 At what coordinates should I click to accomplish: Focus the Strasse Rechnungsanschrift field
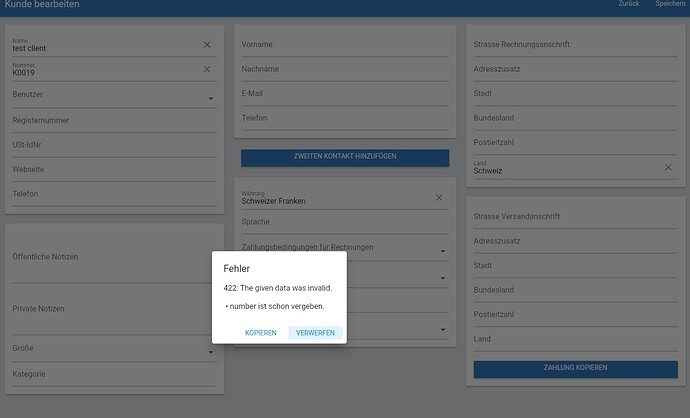point(576,45)
